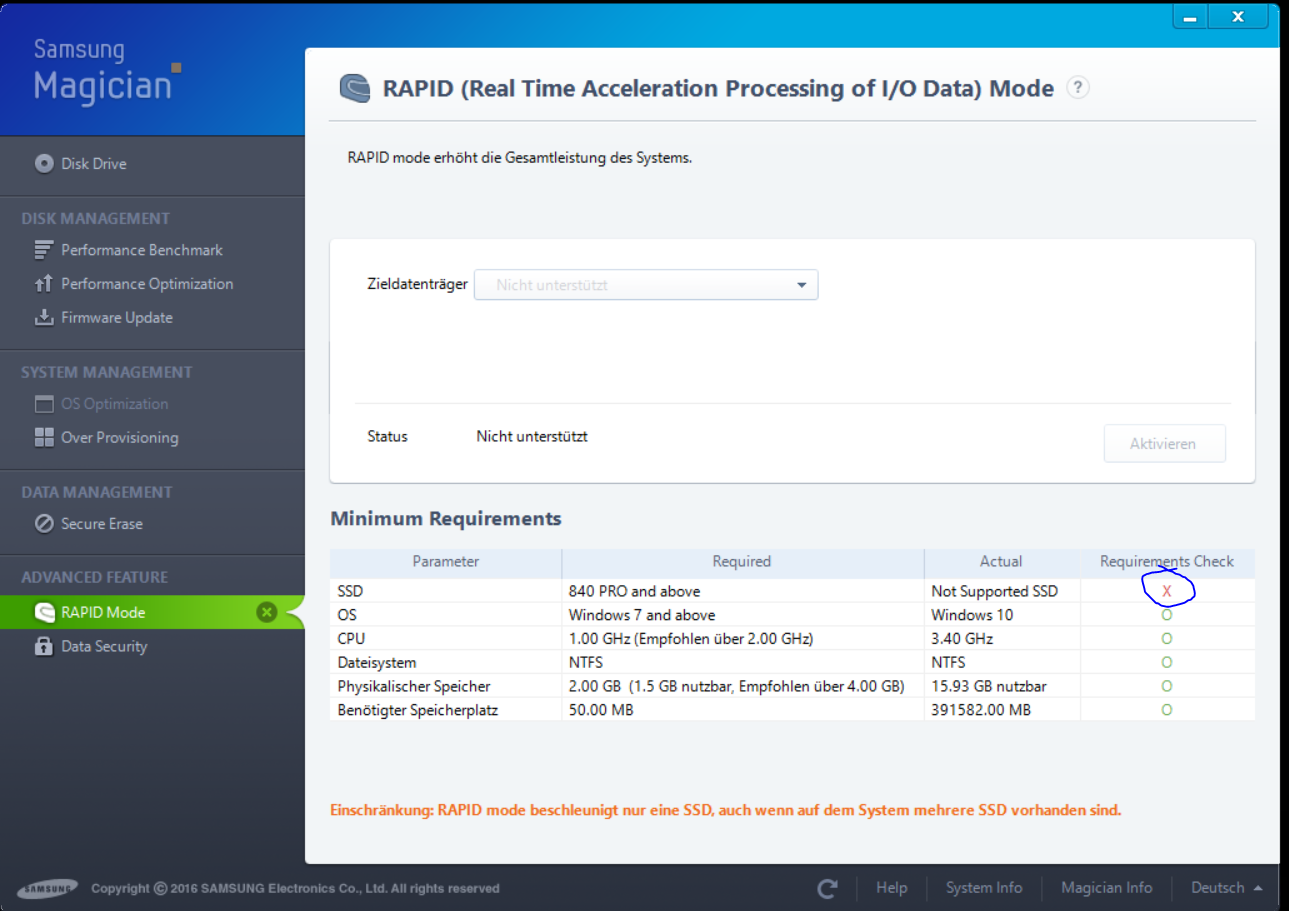
Task: Click the 'Nicht unterstützt' status text
Action: [532, 437]
